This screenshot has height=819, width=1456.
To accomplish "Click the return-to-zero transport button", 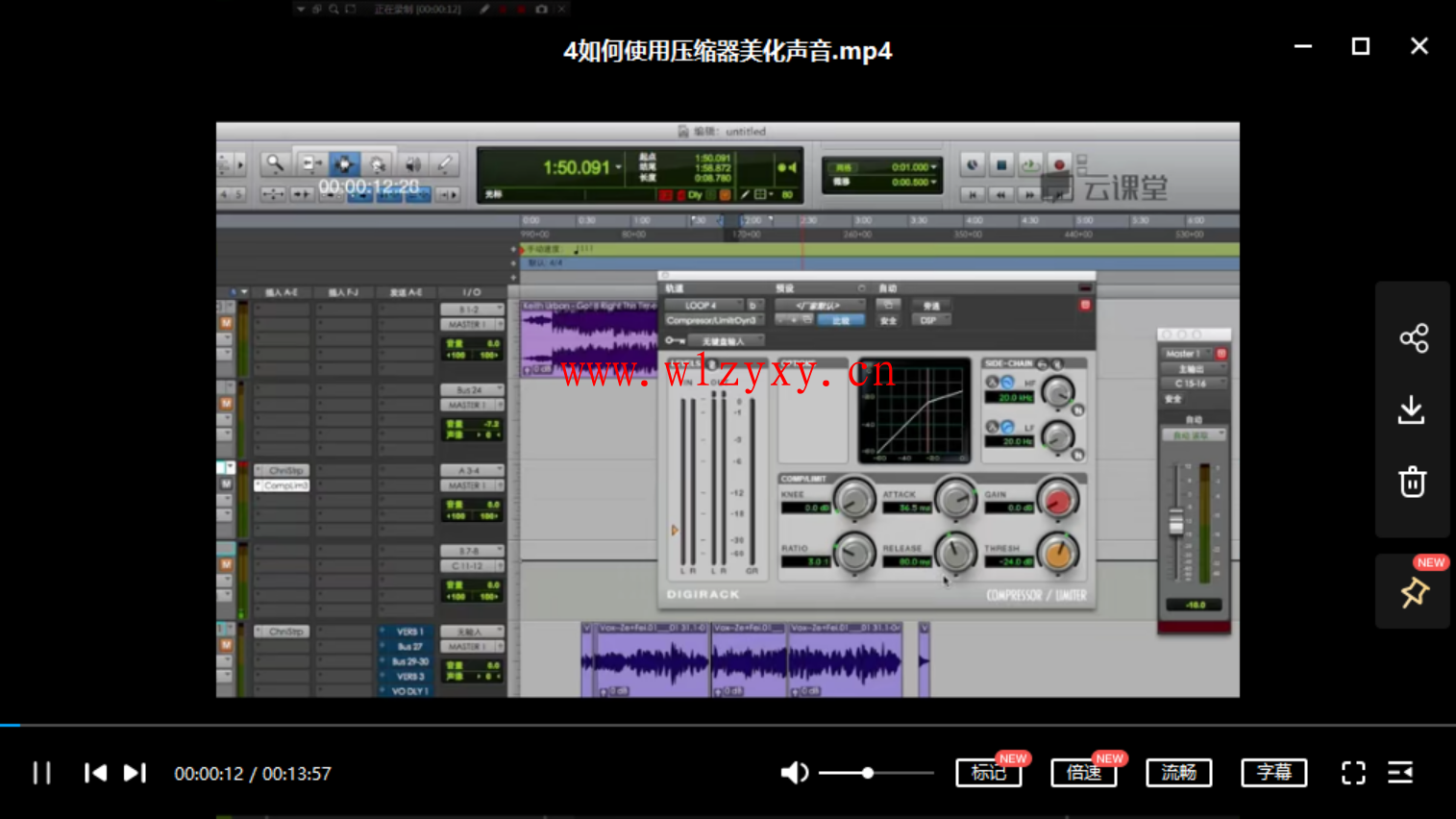I will [x=973, y=194].
